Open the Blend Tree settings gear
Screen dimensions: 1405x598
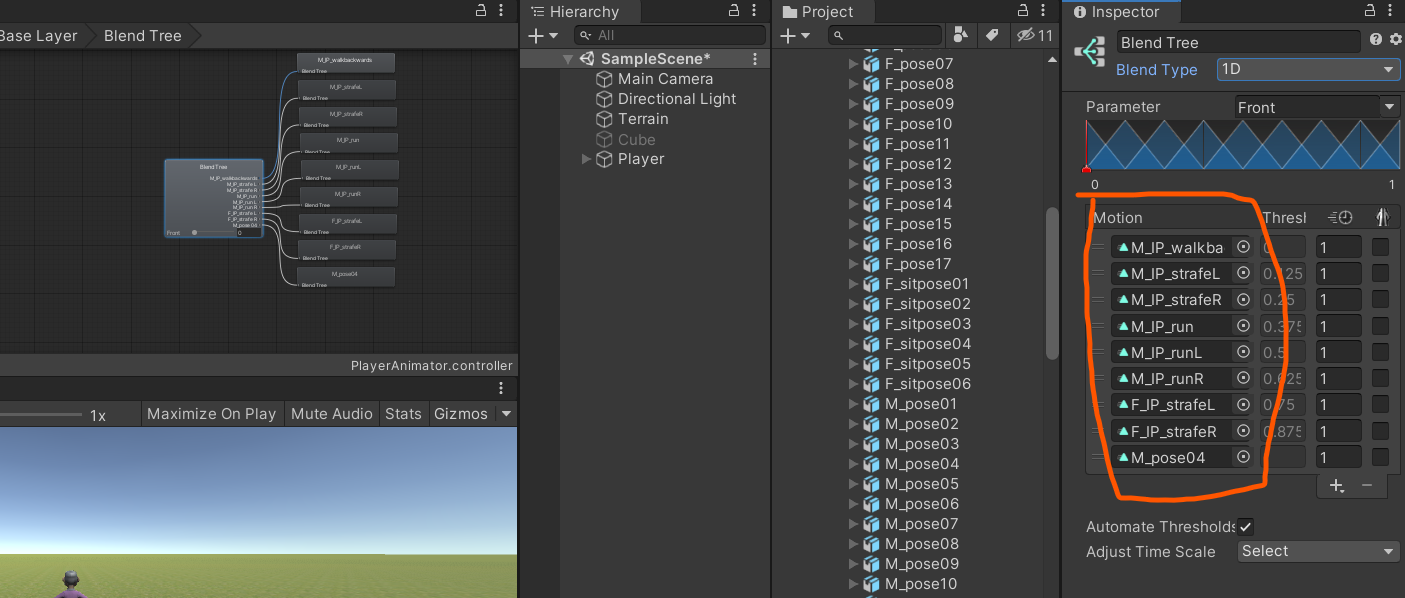click(x=1396, y=40)
